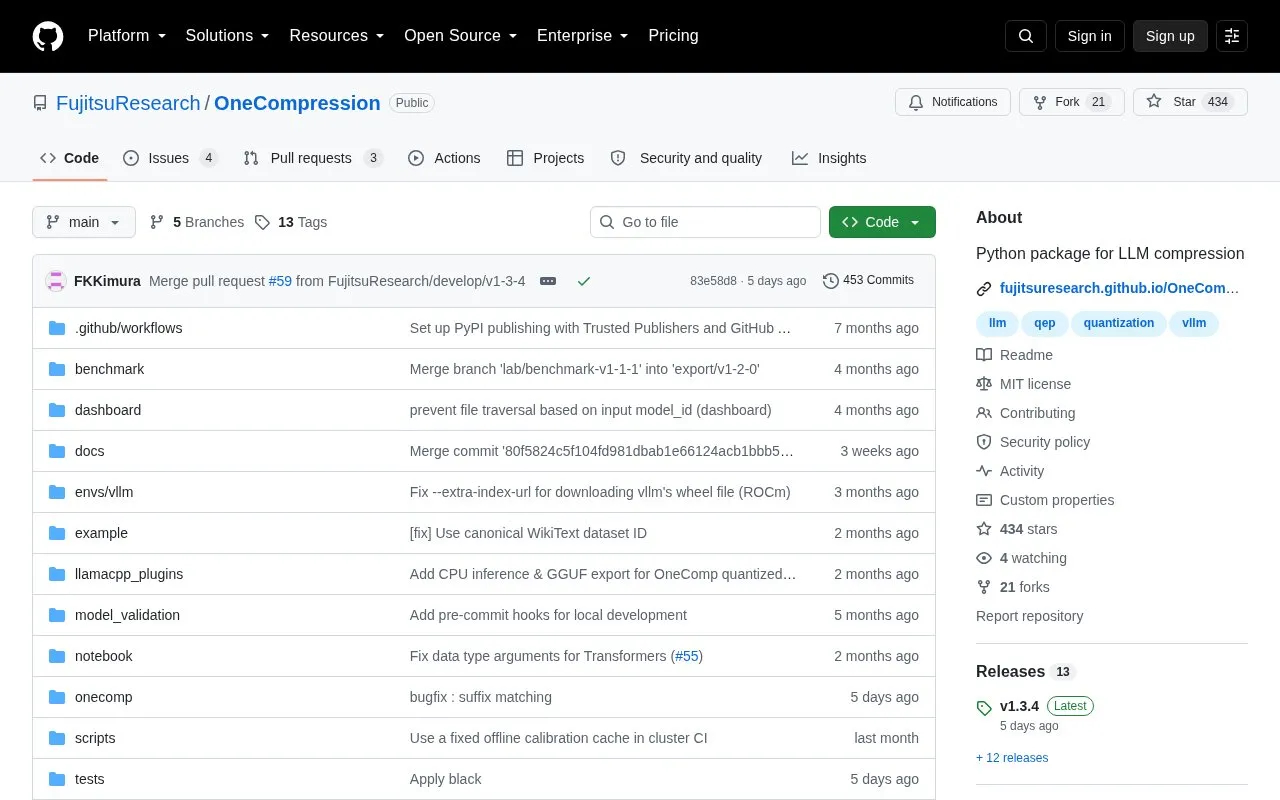The image size is (1280, 800).
Task: Open the Insights tab
Action: click(x=829, y=158)
